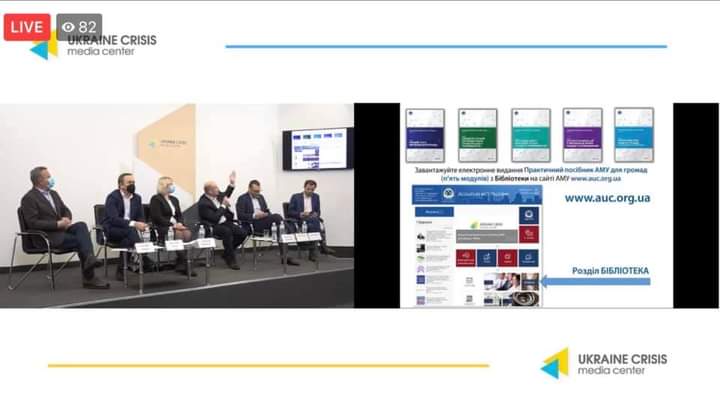Click the red LIVE badge

(27, 27)
